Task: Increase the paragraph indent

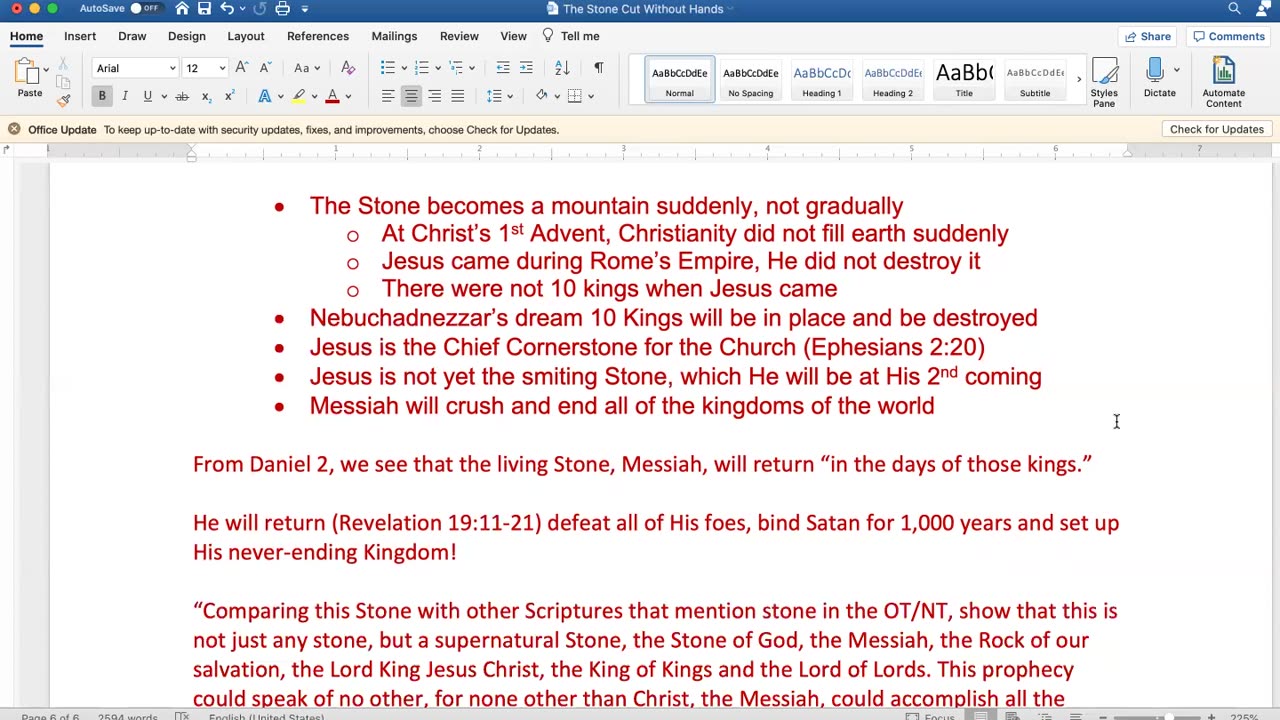Action: click(526, 68)
